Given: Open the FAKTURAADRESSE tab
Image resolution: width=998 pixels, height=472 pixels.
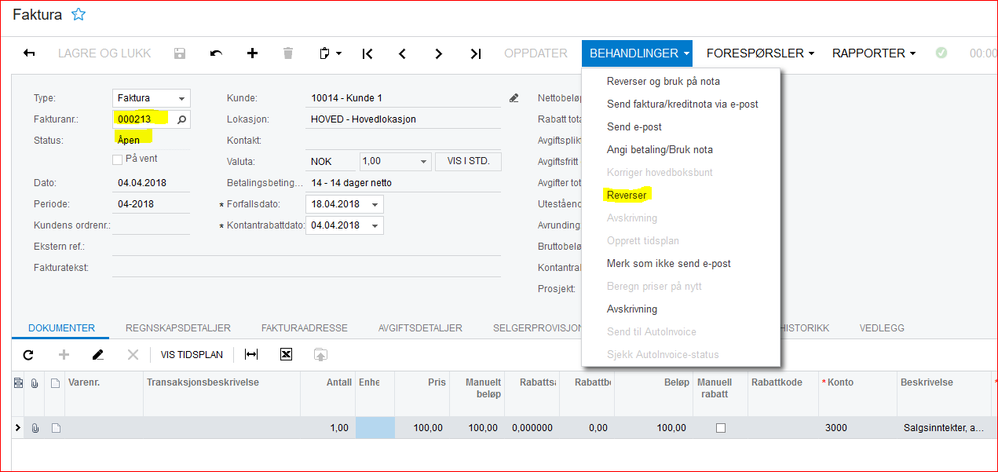Looking at the screenshot, I should pyautogui.click(x=304, y=328).
